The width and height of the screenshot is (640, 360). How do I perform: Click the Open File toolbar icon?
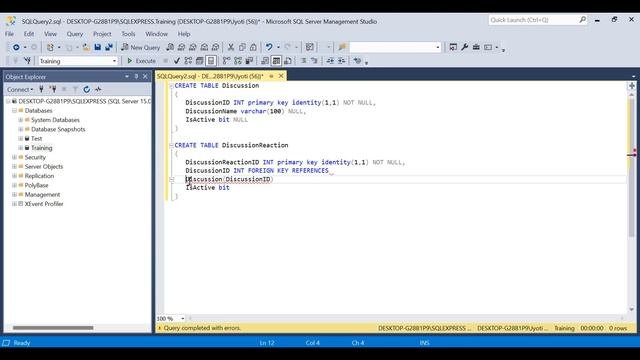(x=86, y=47)
